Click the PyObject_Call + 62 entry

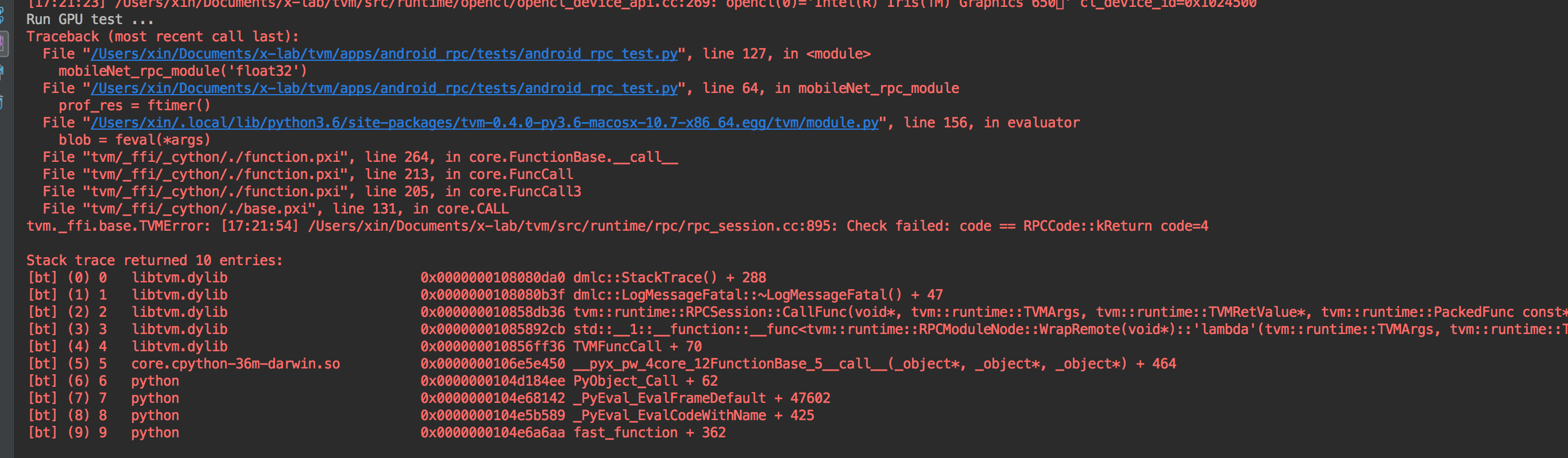point(645,381)
